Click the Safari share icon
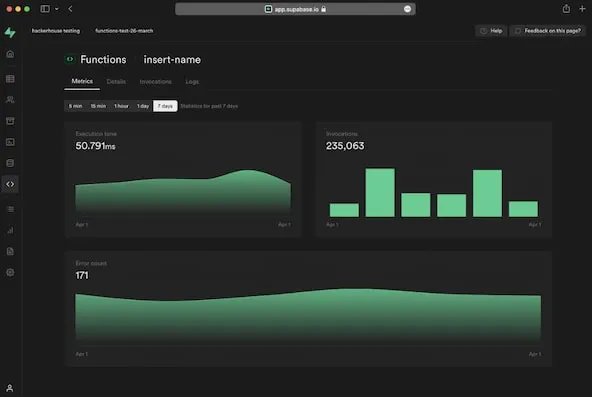This screenshot has height=397, width=592. coord(566,9)
